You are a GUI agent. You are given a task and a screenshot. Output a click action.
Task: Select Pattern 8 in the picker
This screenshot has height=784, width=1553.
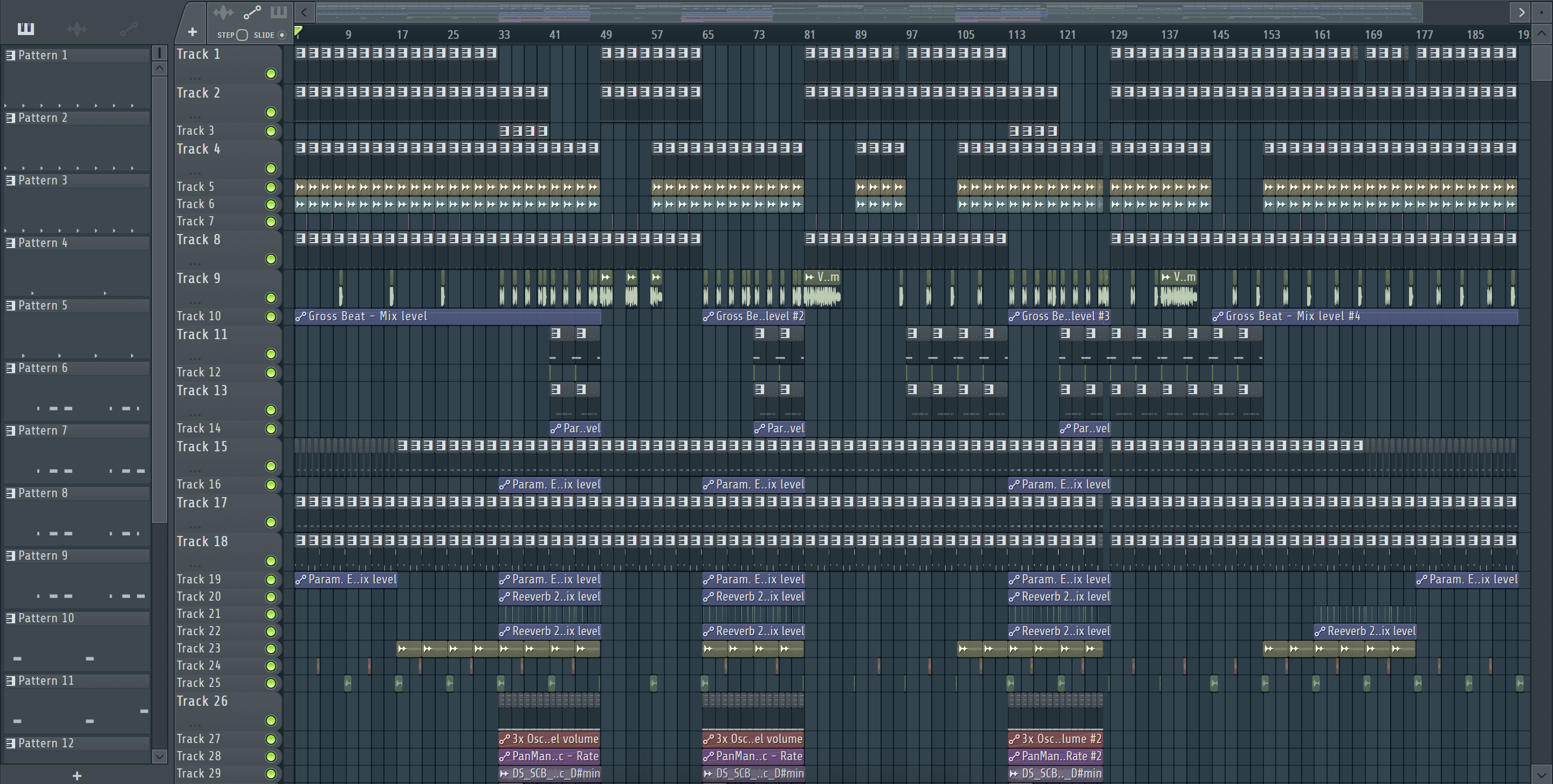pos(77,493)
